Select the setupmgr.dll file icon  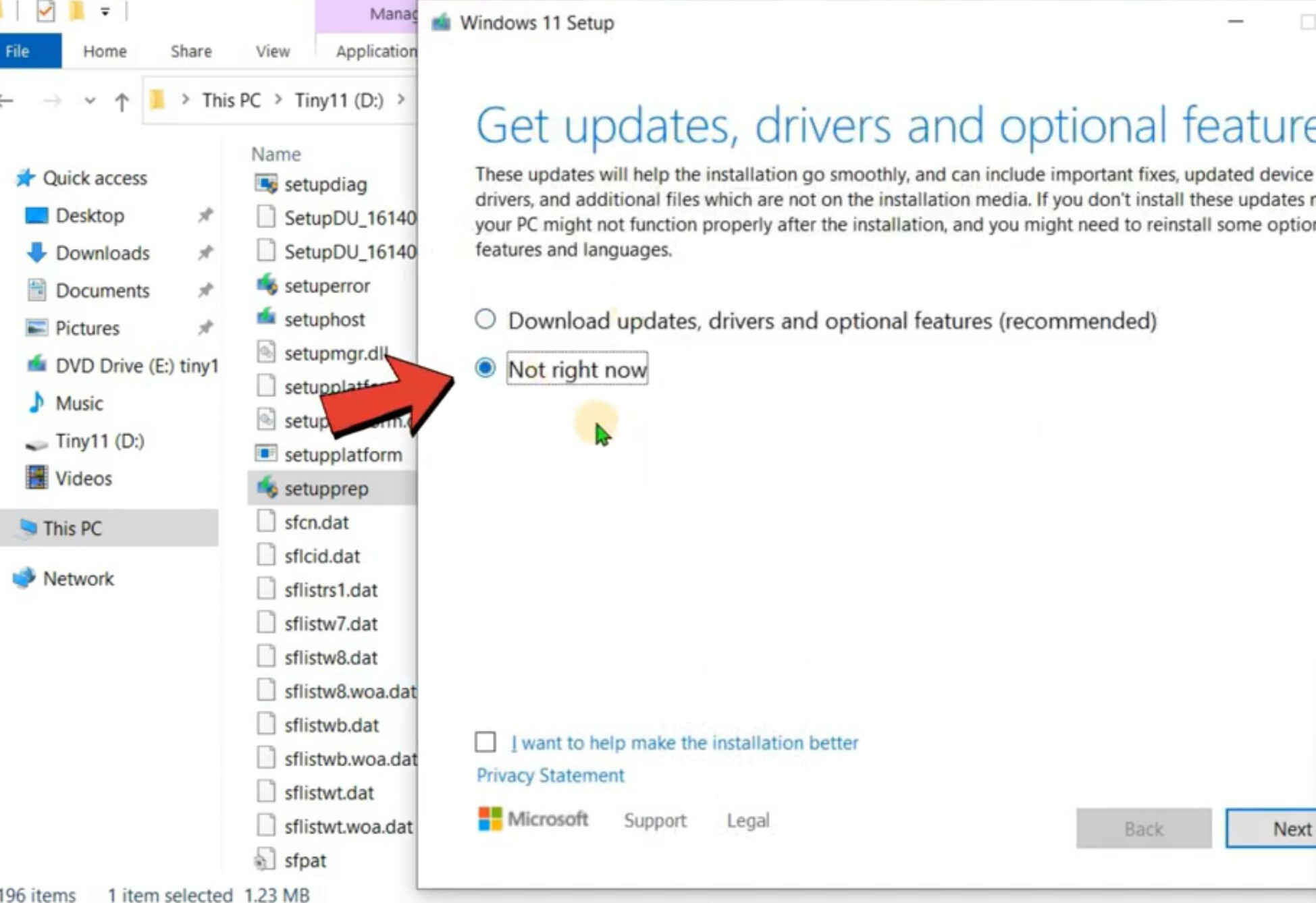click(266, 352)
